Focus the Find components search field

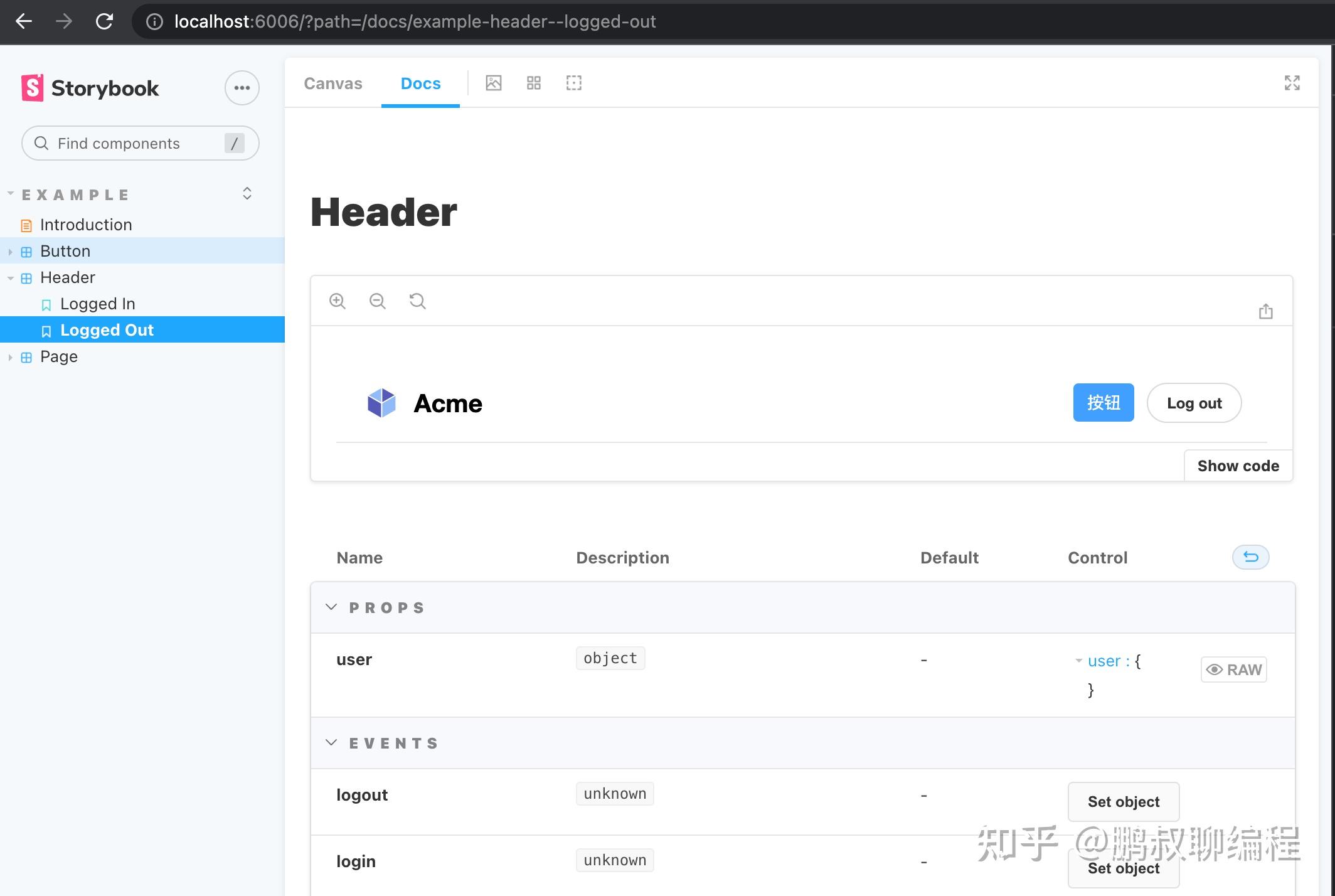tap(132, 144)
